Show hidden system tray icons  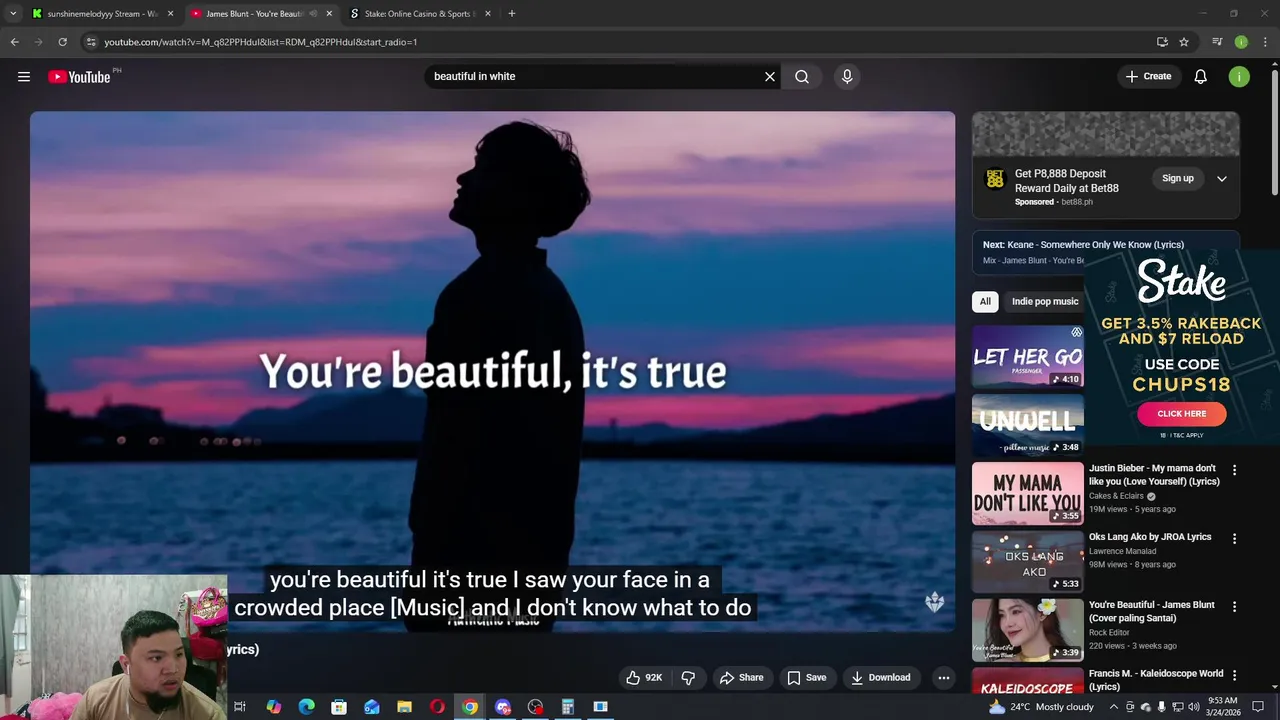click(x=1114, y=707)
